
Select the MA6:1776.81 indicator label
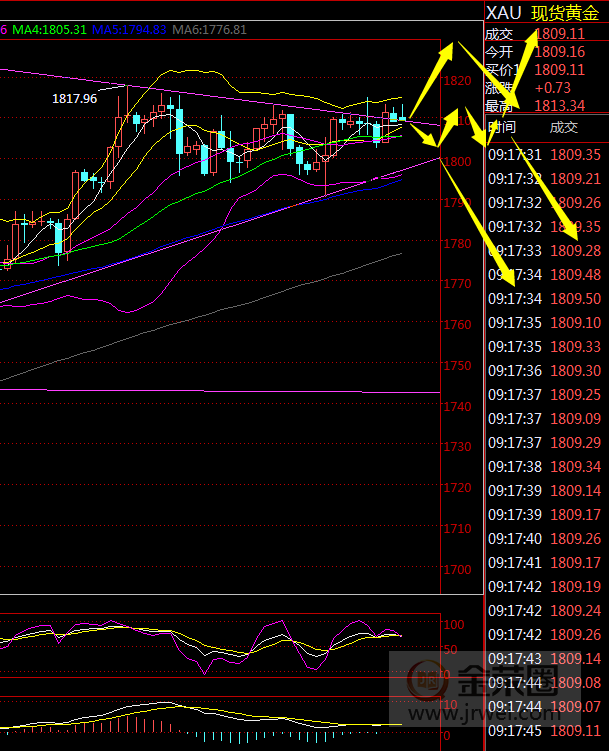click(x=209, y=30)
